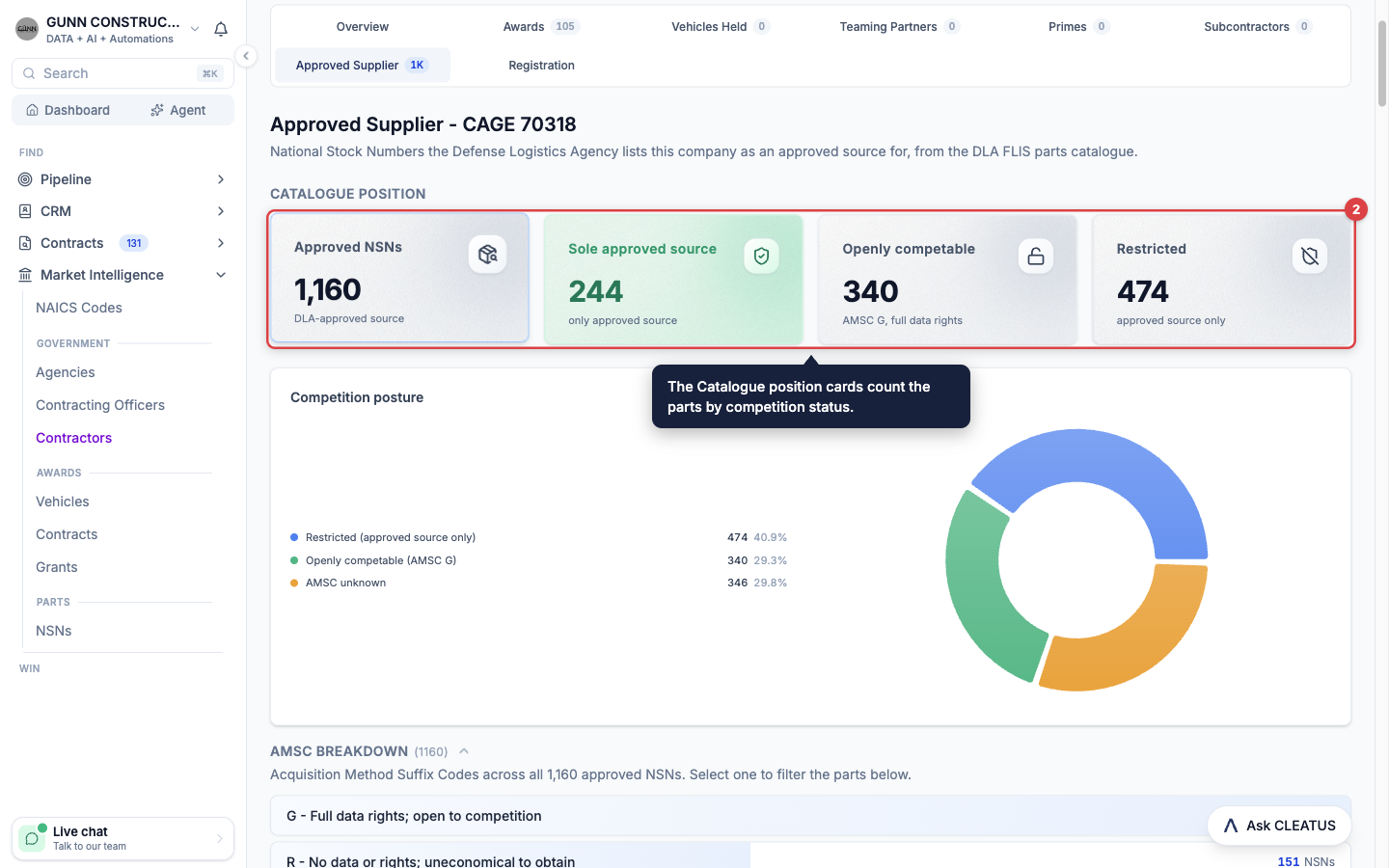Open the notifications bell

[221, 29]
